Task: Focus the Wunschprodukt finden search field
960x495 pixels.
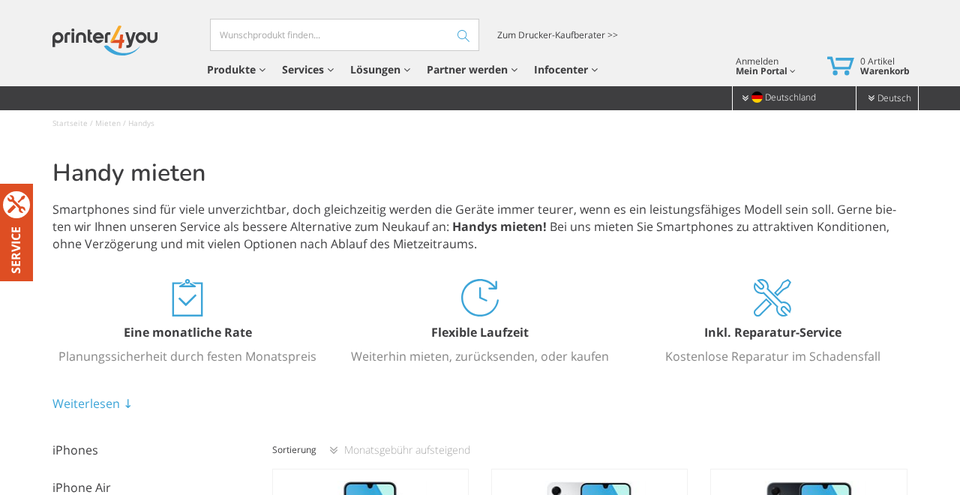Action: tap(345, 35)
